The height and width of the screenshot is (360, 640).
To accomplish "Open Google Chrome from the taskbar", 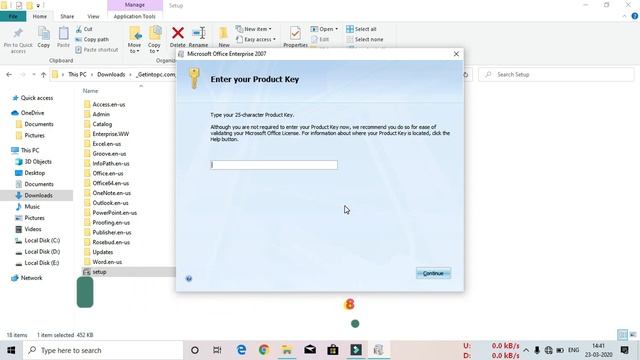I will point(264,350).
